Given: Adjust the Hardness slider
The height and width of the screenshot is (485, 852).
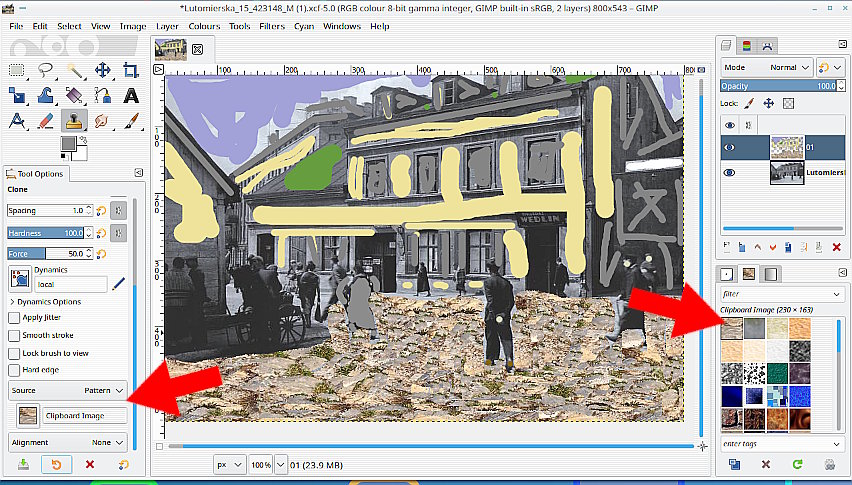Looking at the screenshot, I should click(x=46, y=233).
